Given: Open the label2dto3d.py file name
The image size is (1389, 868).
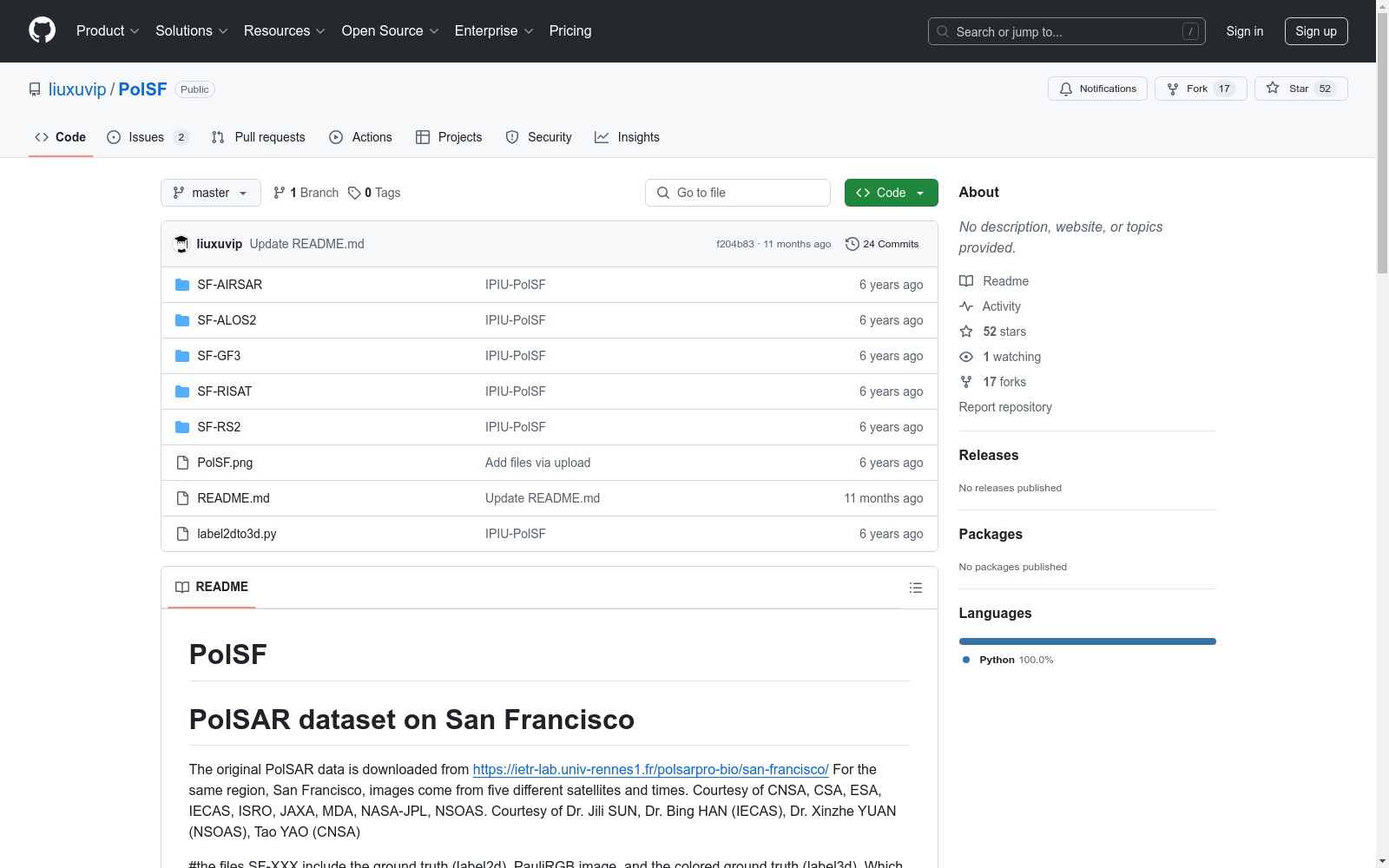Looking at the screenshot, I should click(x=237, y=534).
